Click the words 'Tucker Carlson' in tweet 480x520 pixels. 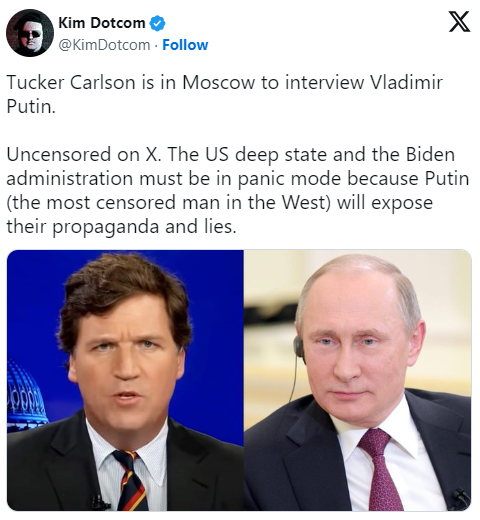point(71,82)
